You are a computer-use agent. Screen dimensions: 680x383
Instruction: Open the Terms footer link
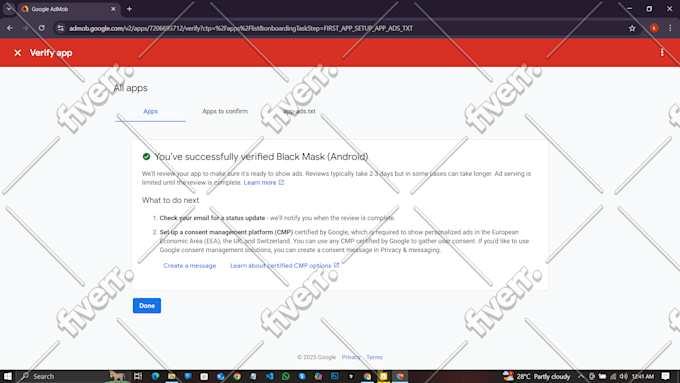point(374,357)
